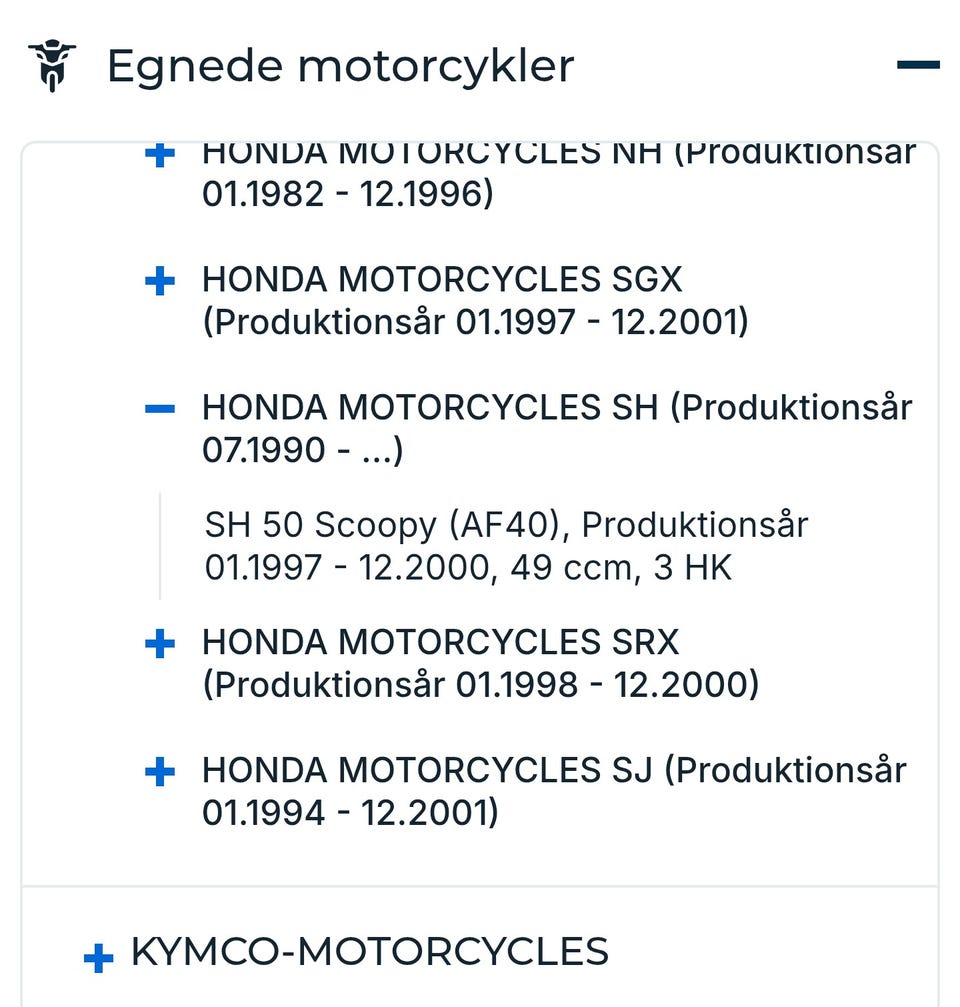The width and height of the screenshot is (960, 1007).
Task: Collapse HONDA MOTORCYCLES SH with minus icon
Action: pos(160,409)
